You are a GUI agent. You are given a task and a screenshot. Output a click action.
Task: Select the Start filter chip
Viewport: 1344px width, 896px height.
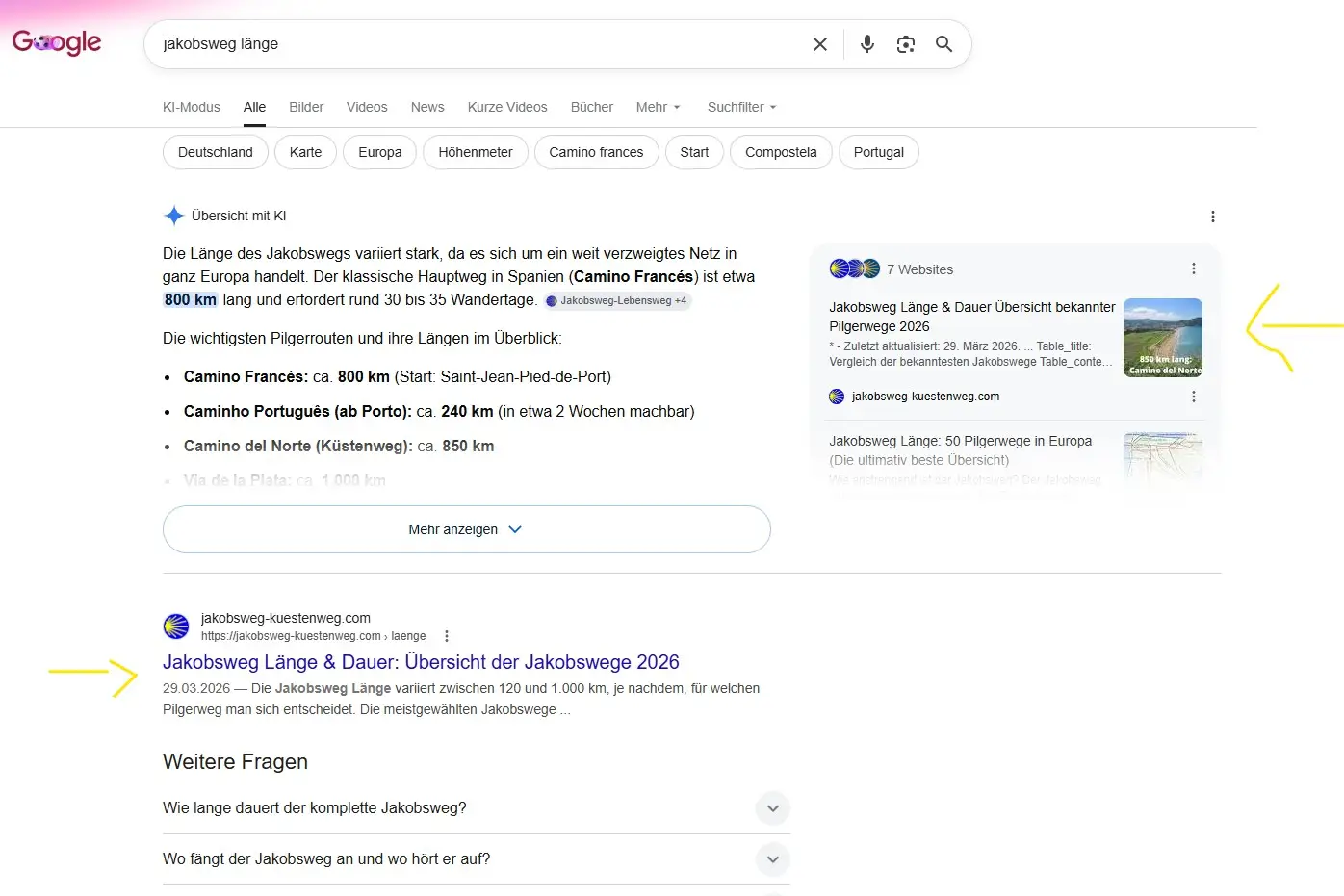(x=694, y=152)
